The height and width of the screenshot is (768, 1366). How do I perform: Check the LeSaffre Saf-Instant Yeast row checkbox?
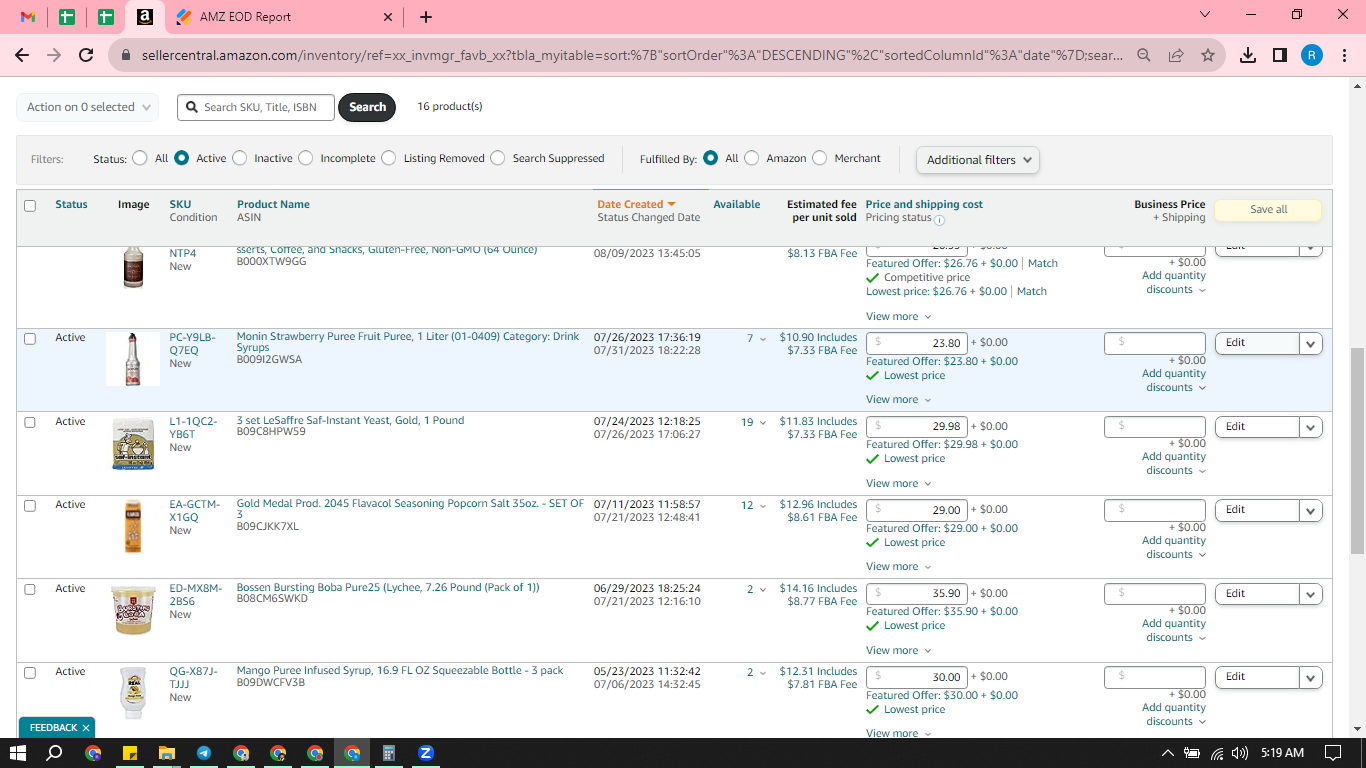click(30, 423)
